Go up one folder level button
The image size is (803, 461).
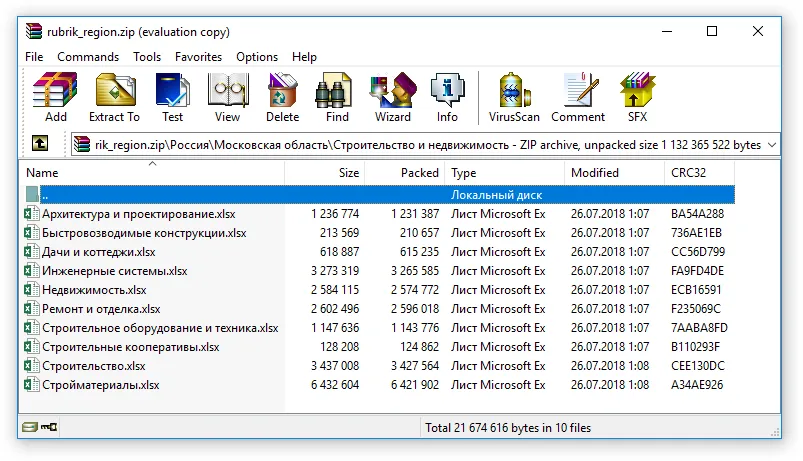tap(40, 144)
